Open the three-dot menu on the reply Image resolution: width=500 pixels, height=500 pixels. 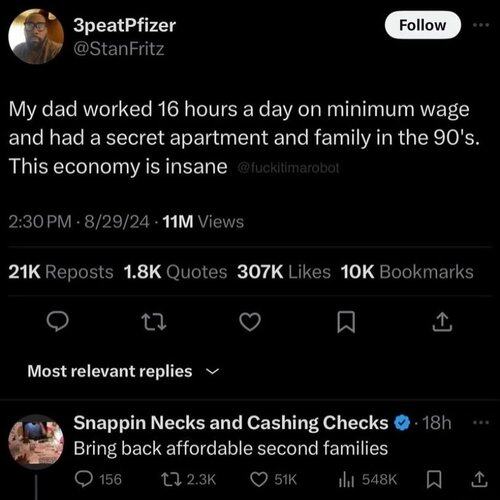(x=481, y=422)
